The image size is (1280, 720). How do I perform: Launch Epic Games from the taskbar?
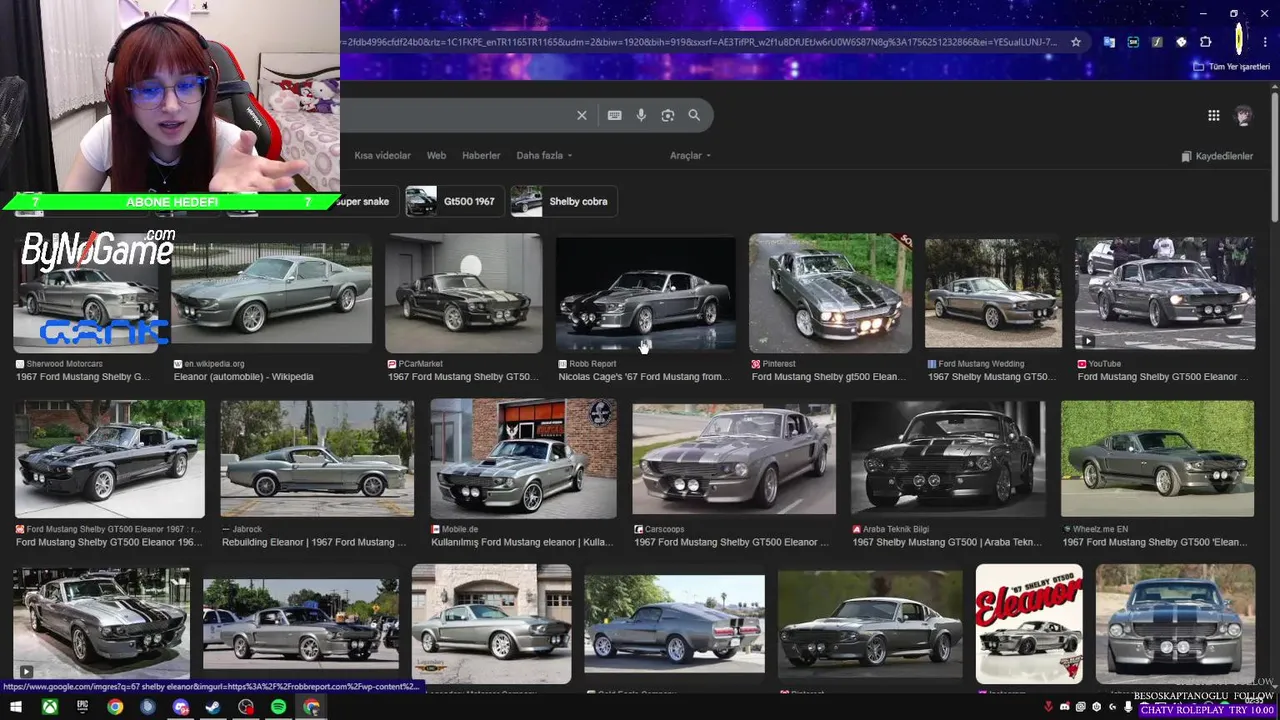point(82,707)
